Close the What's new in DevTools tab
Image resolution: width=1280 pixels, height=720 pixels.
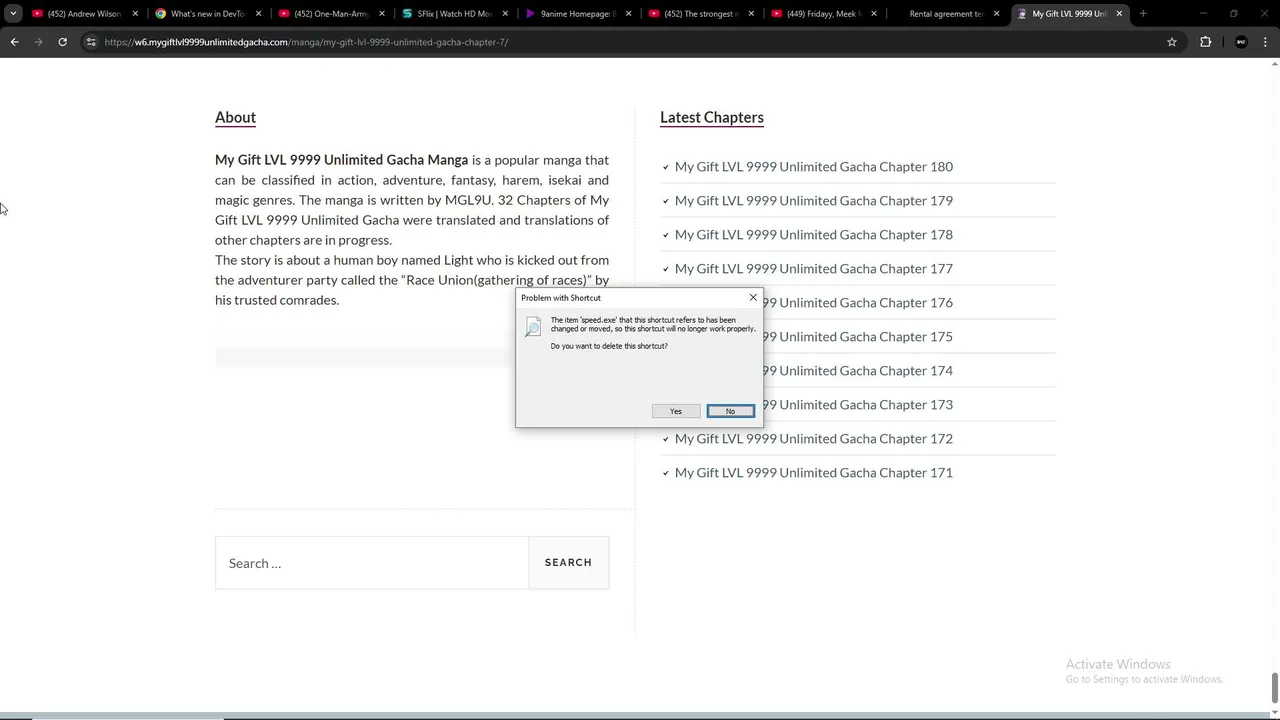click(x=258, y=14)
